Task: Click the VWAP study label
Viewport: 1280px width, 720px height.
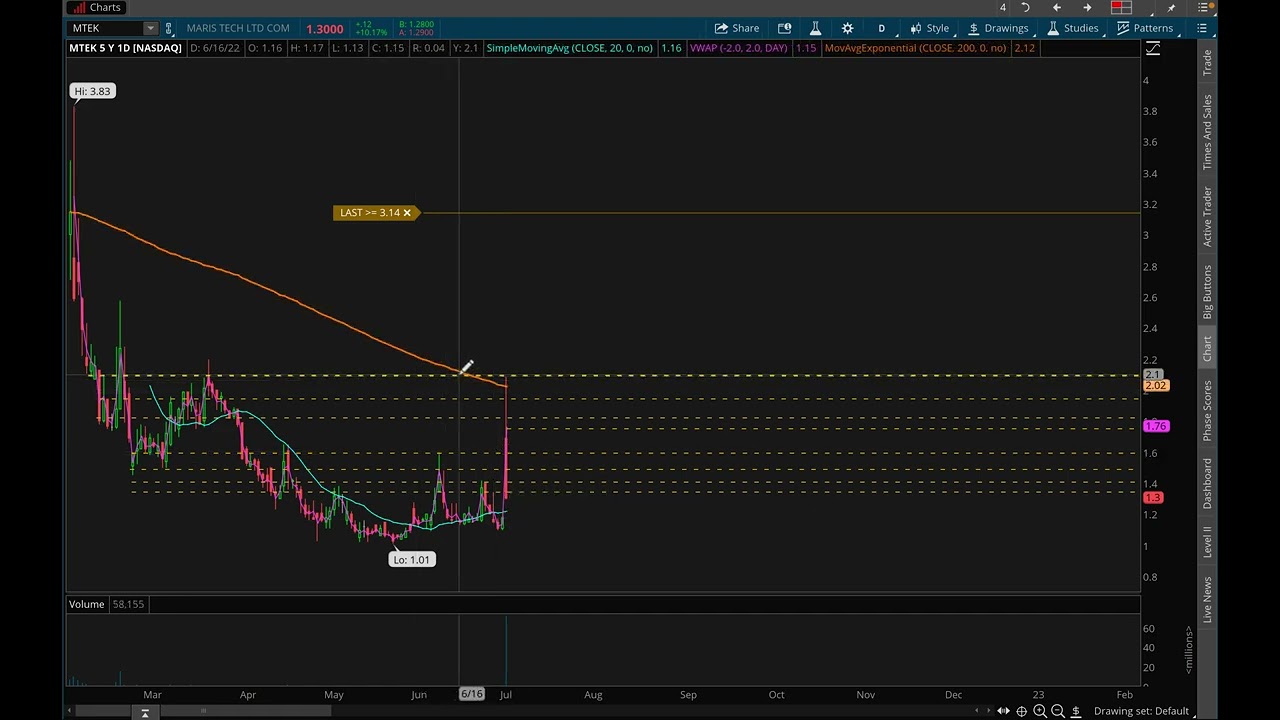Action: [739, 48]
